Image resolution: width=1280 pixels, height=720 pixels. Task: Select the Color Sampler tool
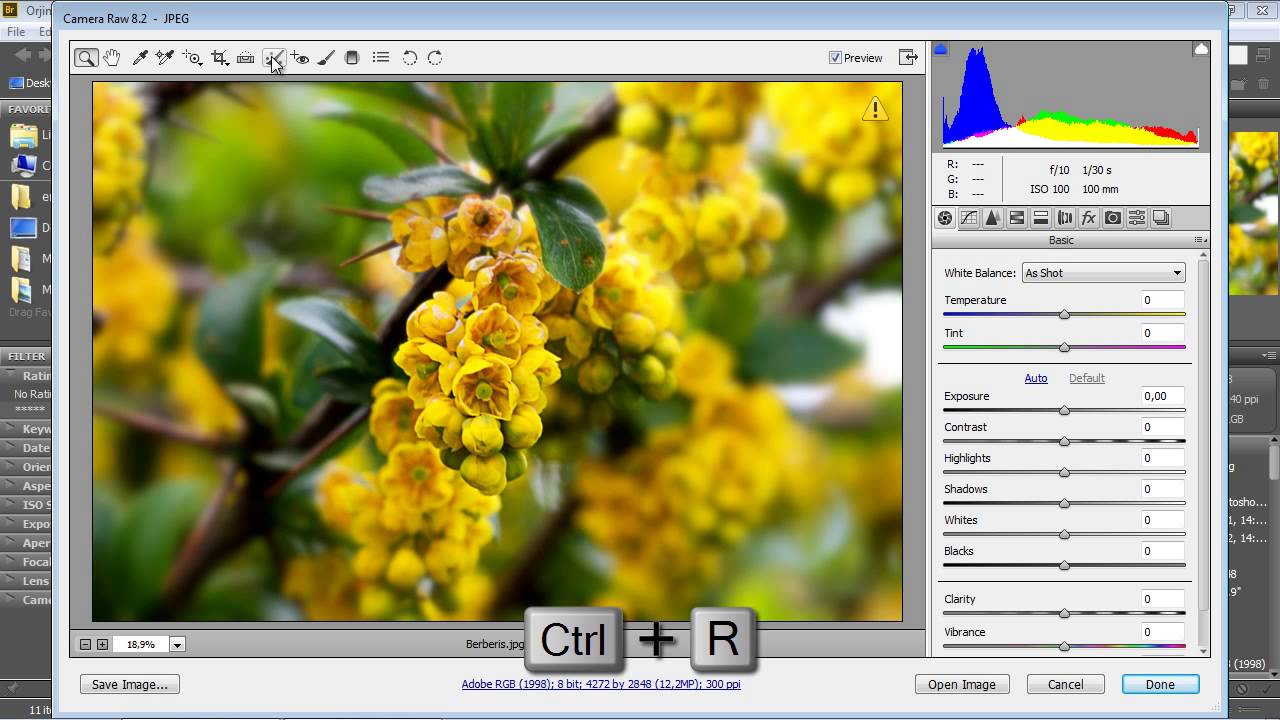165,58
